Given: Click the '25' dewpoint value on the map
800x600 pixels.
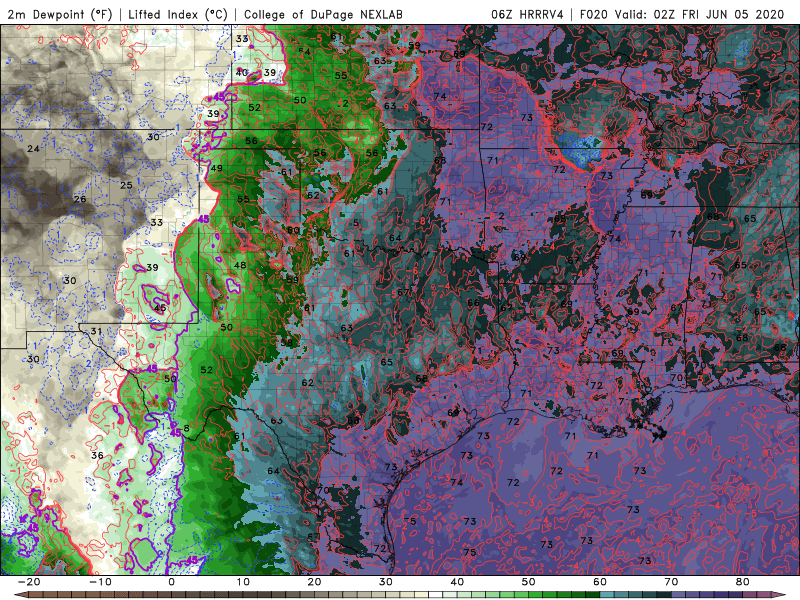Looking at the screenshot, I should pos(126,185).
